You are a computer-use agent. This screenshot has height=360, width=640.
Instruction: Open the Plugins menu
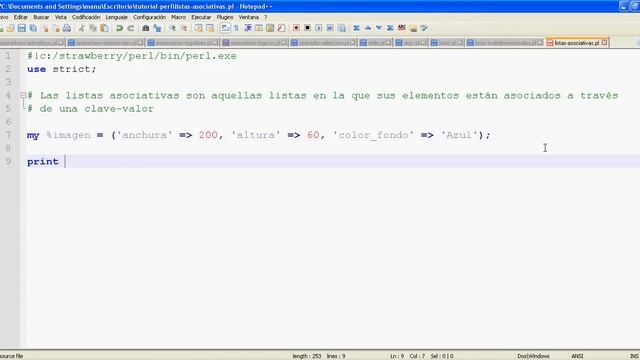224,17
